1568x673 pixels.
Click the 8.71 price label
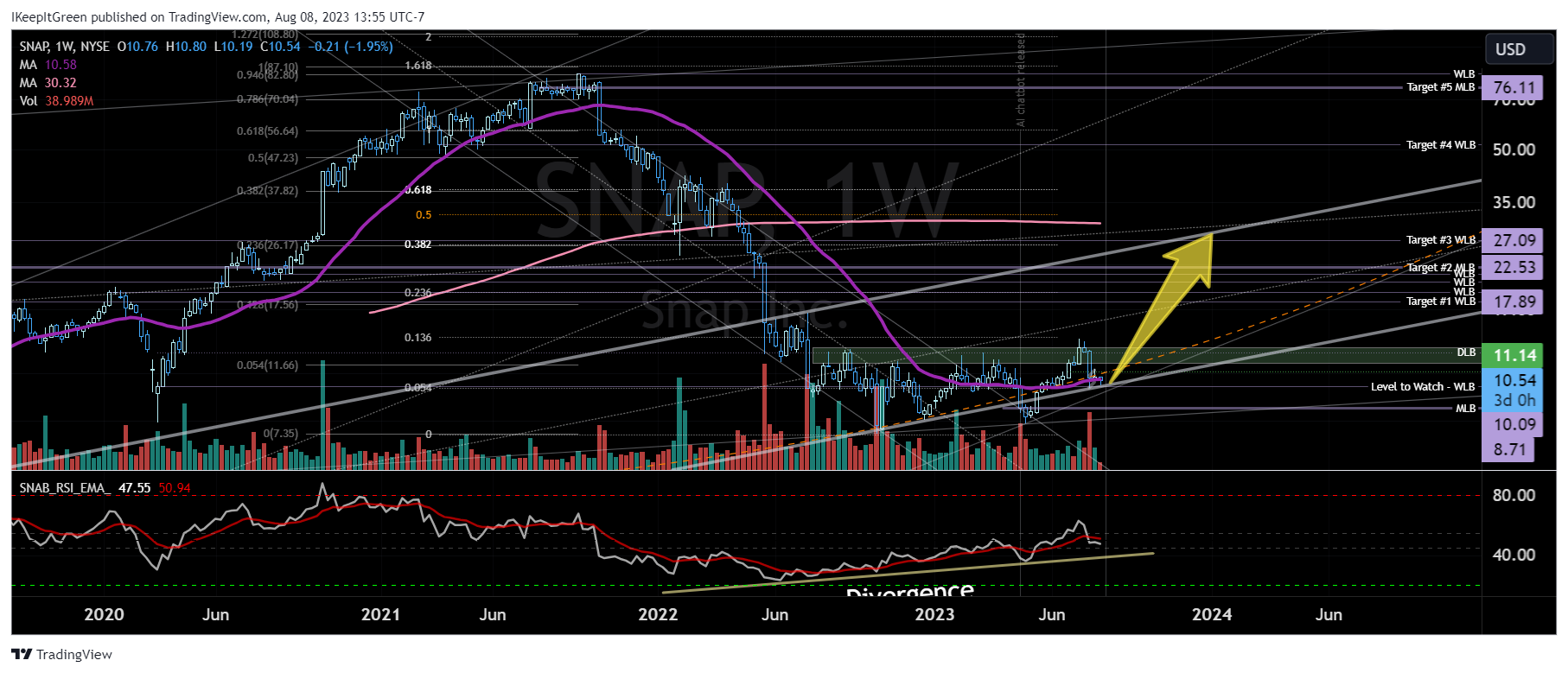click(x=1508, y=449)
